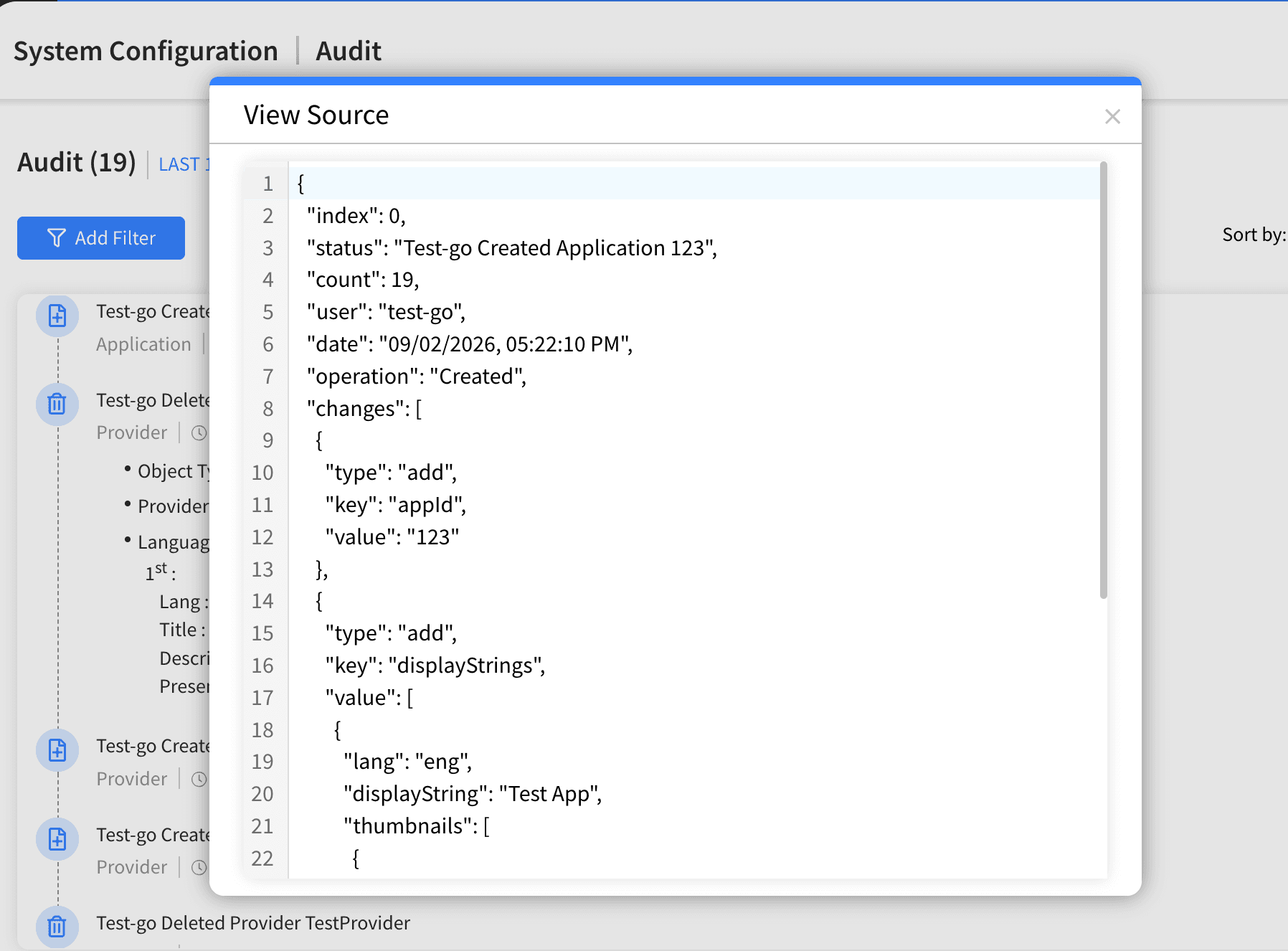Click the LAST time range link

[x=184, y=164]
